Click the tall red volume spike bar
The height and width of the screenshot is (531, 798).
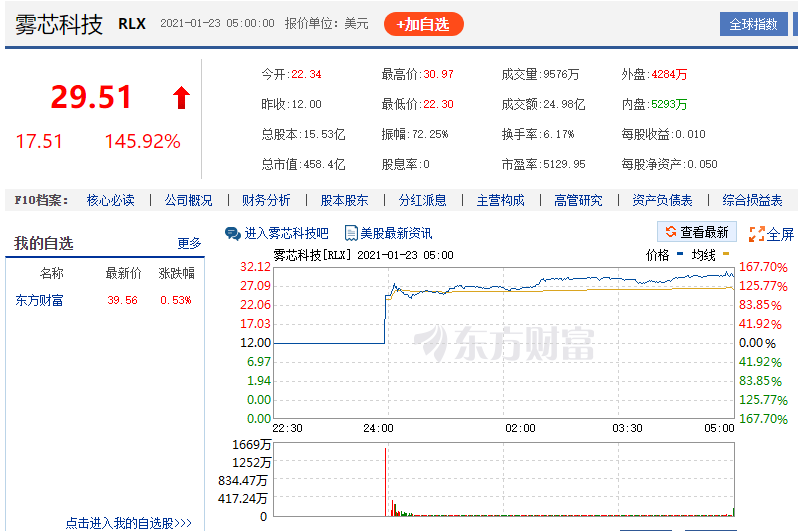(386, 482)
